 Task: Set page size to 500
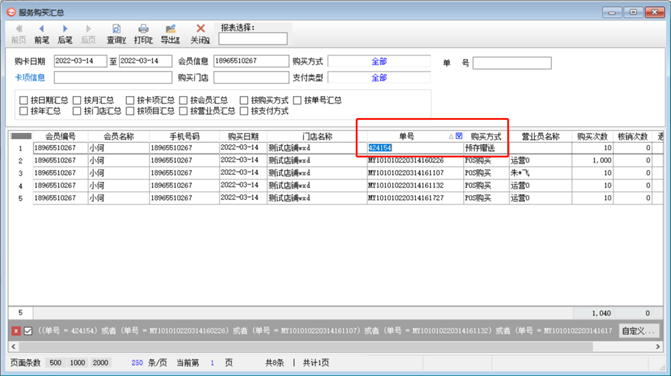pyautogui.click(x=55, y=363)
